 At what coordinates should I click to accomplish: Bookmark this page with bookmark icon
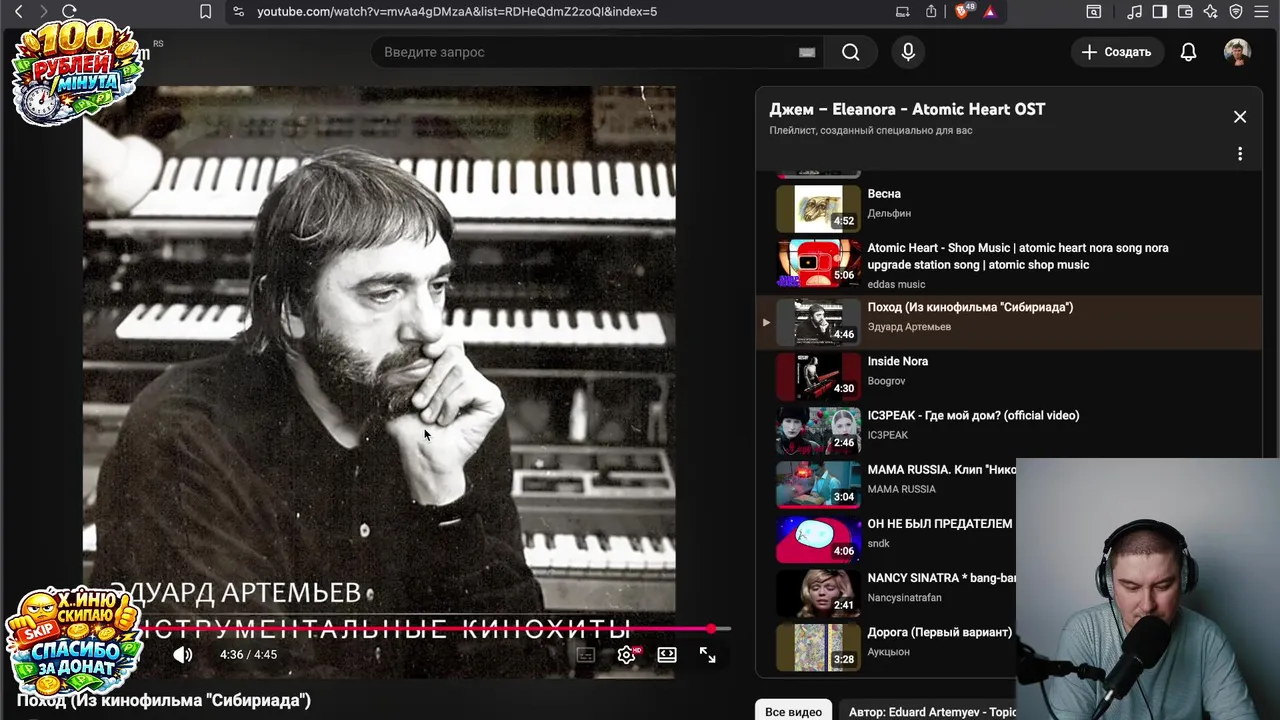[205, 12]
